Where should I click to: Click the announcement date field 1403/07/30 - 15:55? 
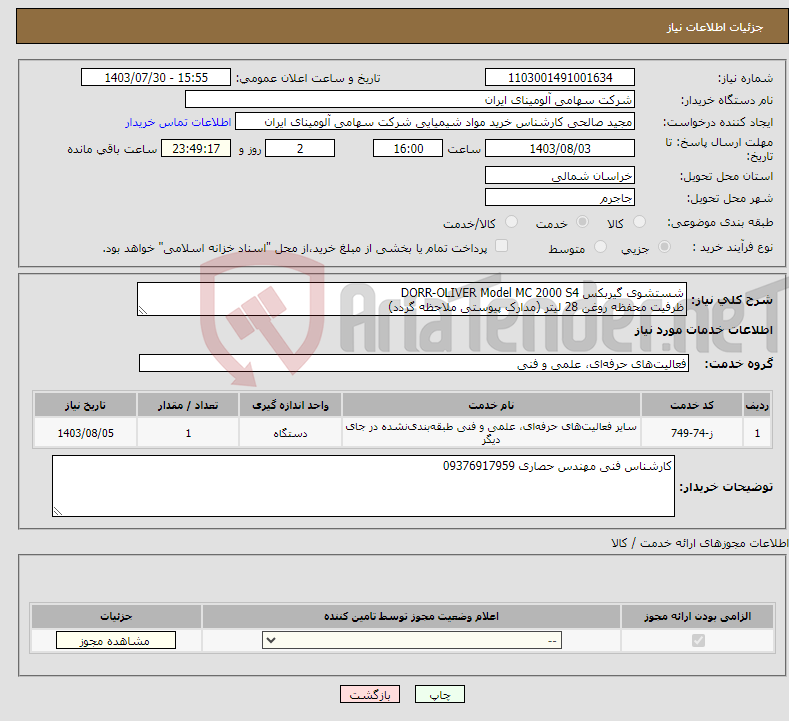(x=155, y=77)
